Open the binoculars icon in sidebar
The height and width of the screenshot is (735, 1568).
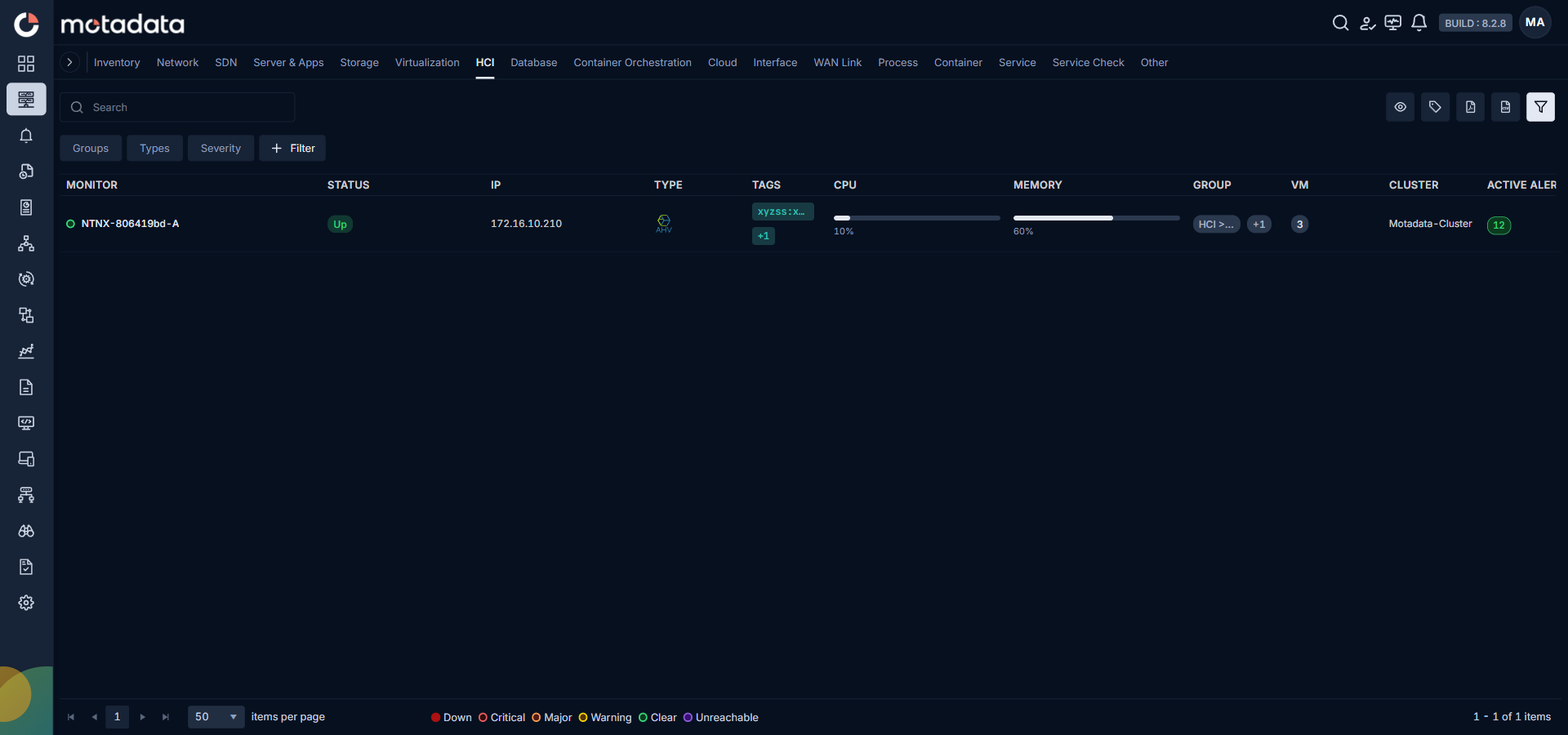tap(26, 531)
